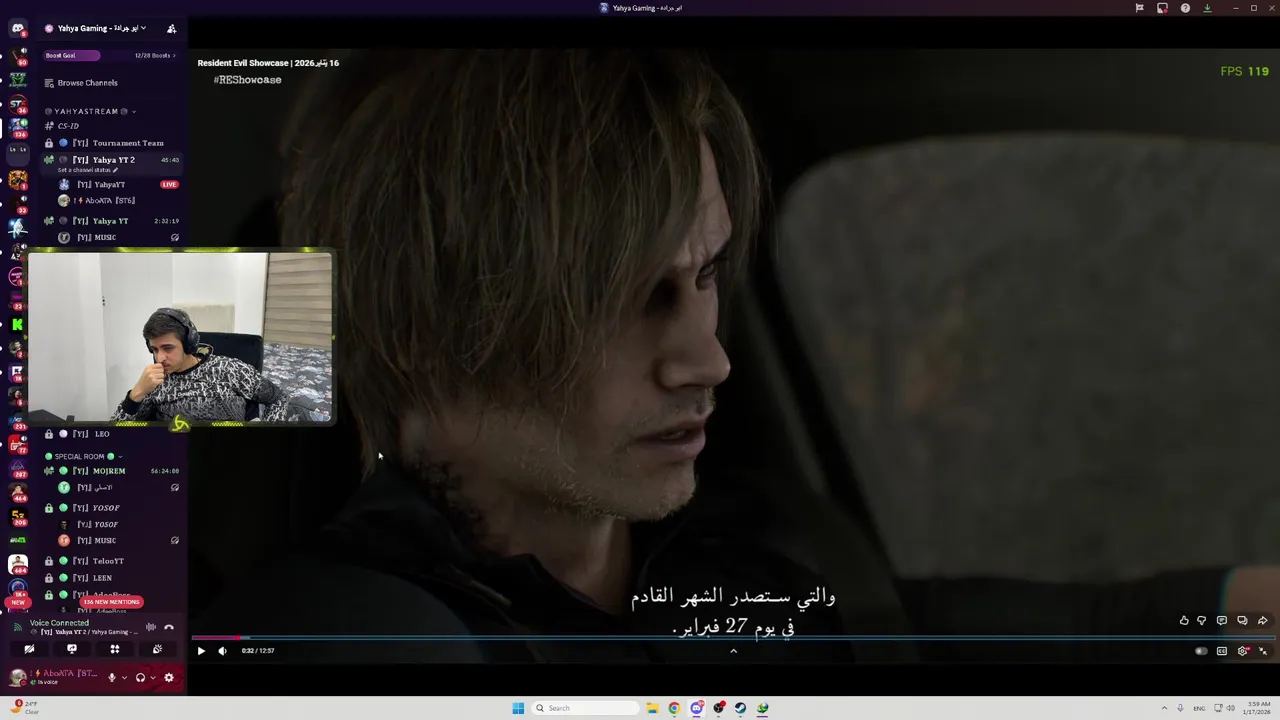Open the Windows Start menu
This screenshot has height=720, width=1280.
[518, 708]
